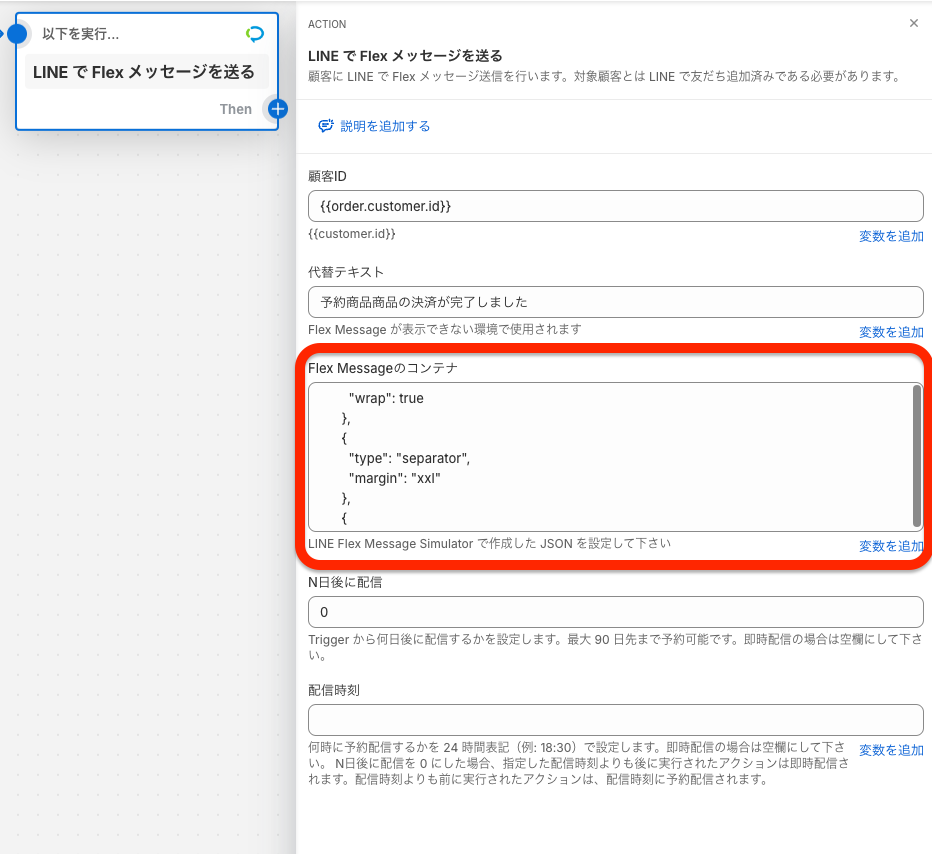The image size is (932, 854).
Task: Click the blue plus icon next to Then
Action: (278, 109)
